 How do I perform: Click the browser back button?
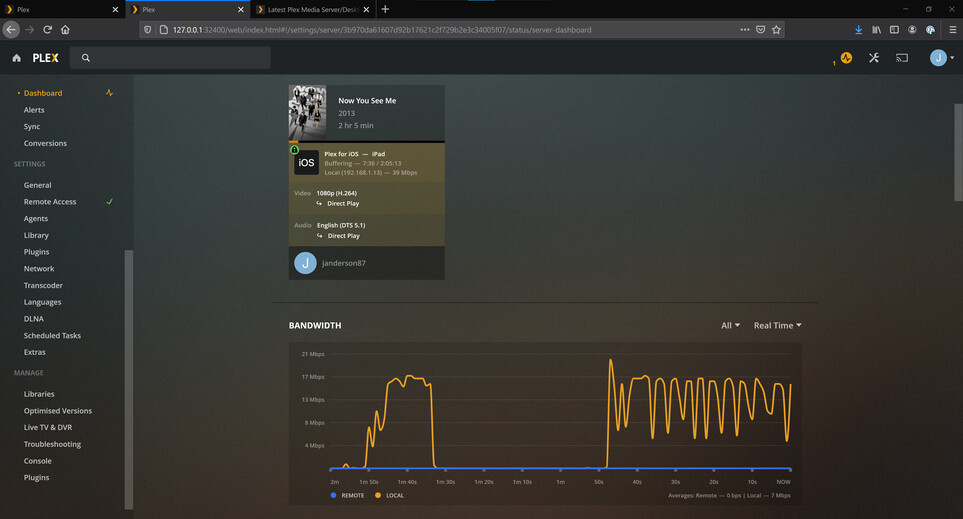coord(11,29)
